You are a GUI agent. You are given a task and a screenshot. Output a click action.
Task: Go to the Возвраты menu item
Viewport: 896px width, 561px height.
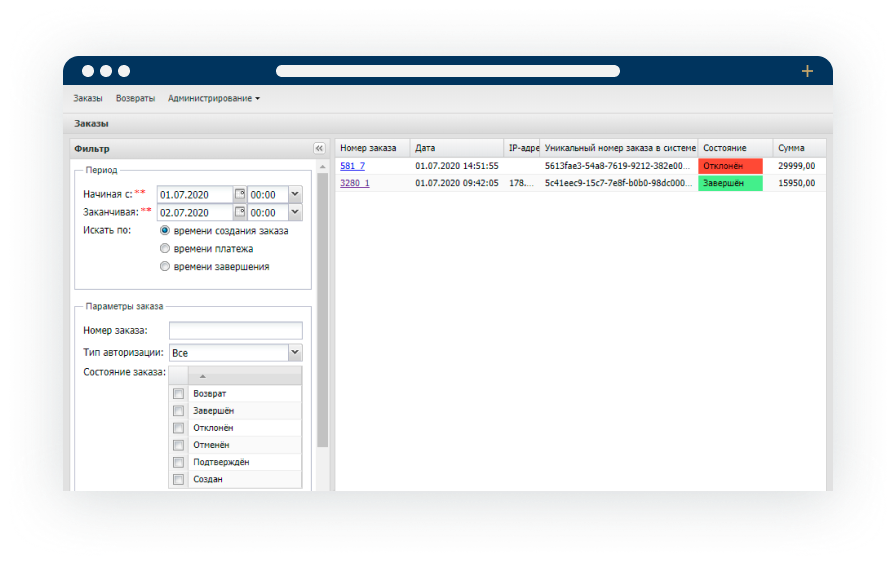135,99
